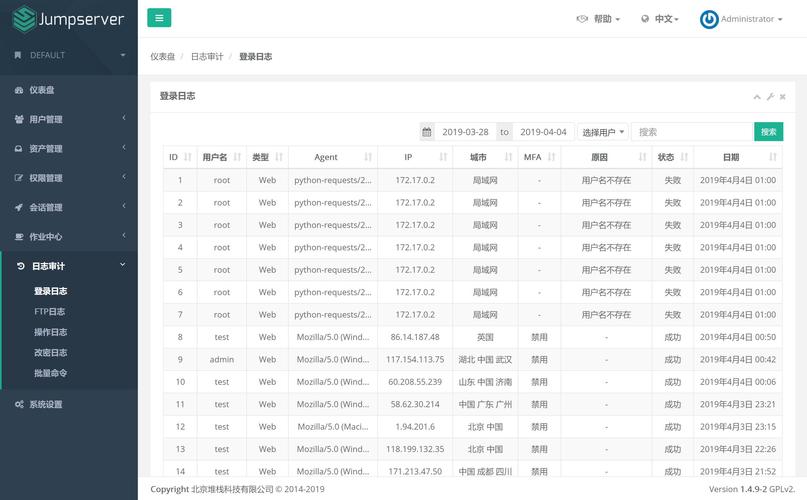This screenshot has width=807, height=500.
Task: Click the end date field 2019-04-04
Action: (543, 132)
